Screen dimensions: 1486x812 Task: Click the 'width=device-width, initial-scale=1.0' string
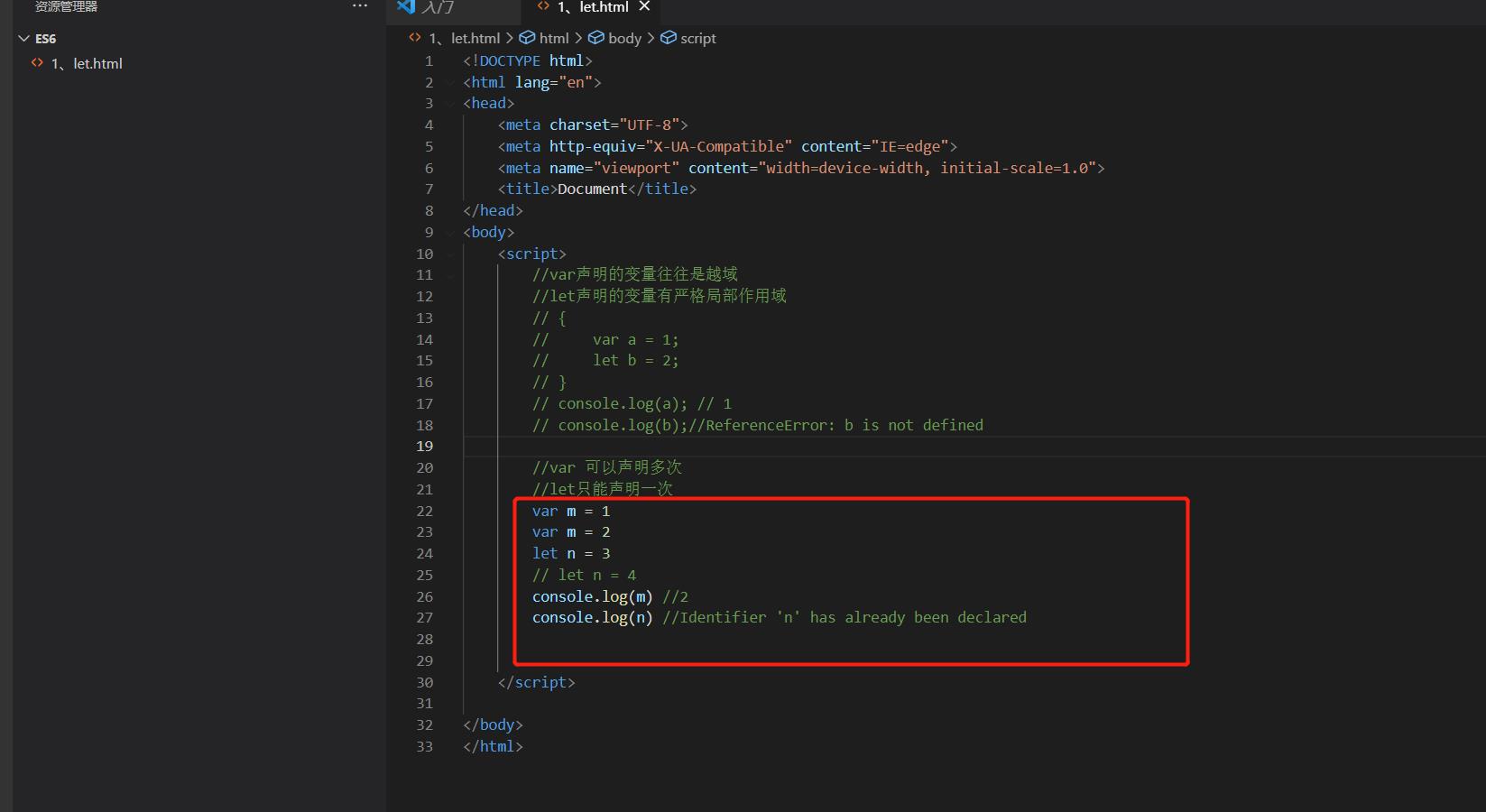pos(927,168)
